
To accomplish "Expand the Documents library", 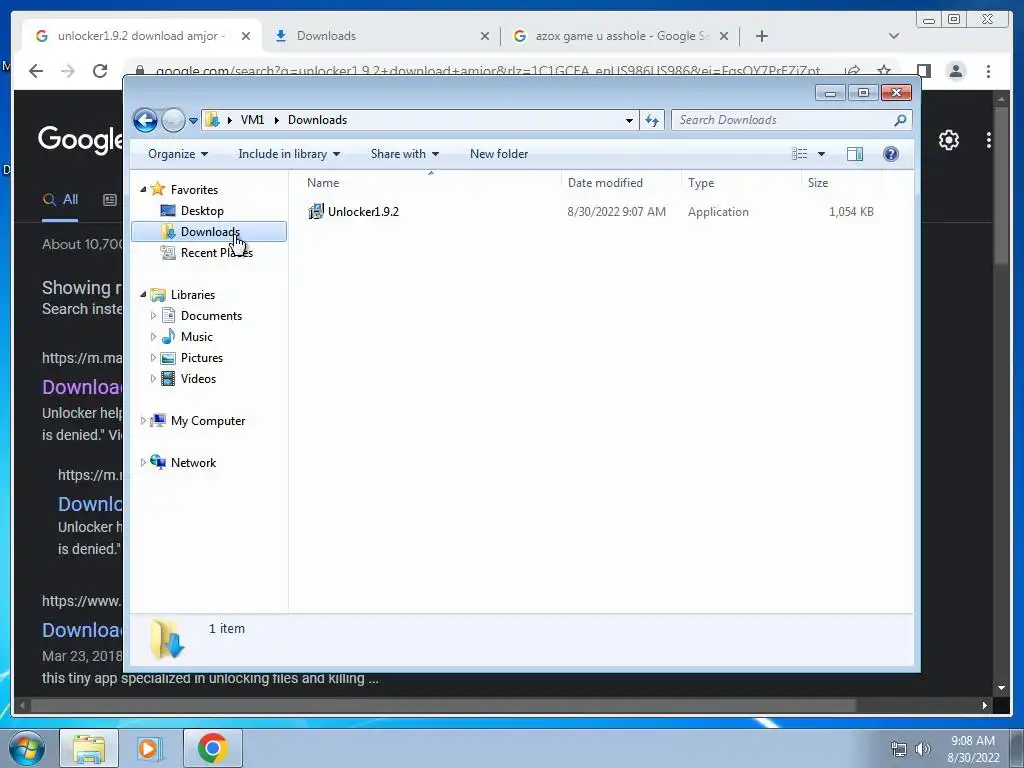I will [153, 316].
